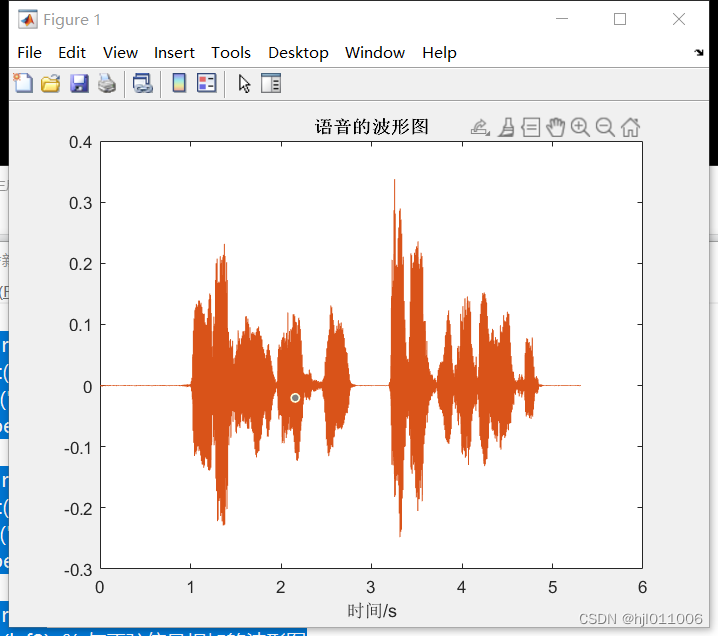Click the Link Plot toolbar icon

(x=142, y=84)
